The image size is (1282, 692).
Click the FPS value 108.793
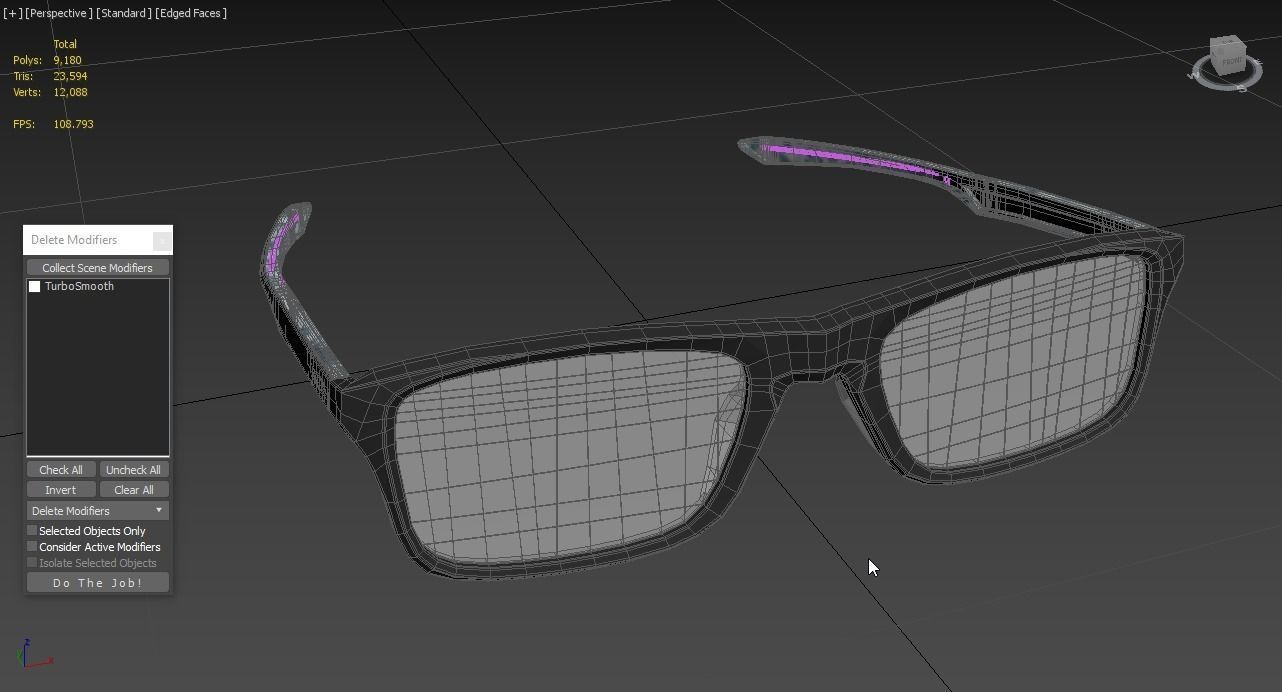(x=73, y=124)
